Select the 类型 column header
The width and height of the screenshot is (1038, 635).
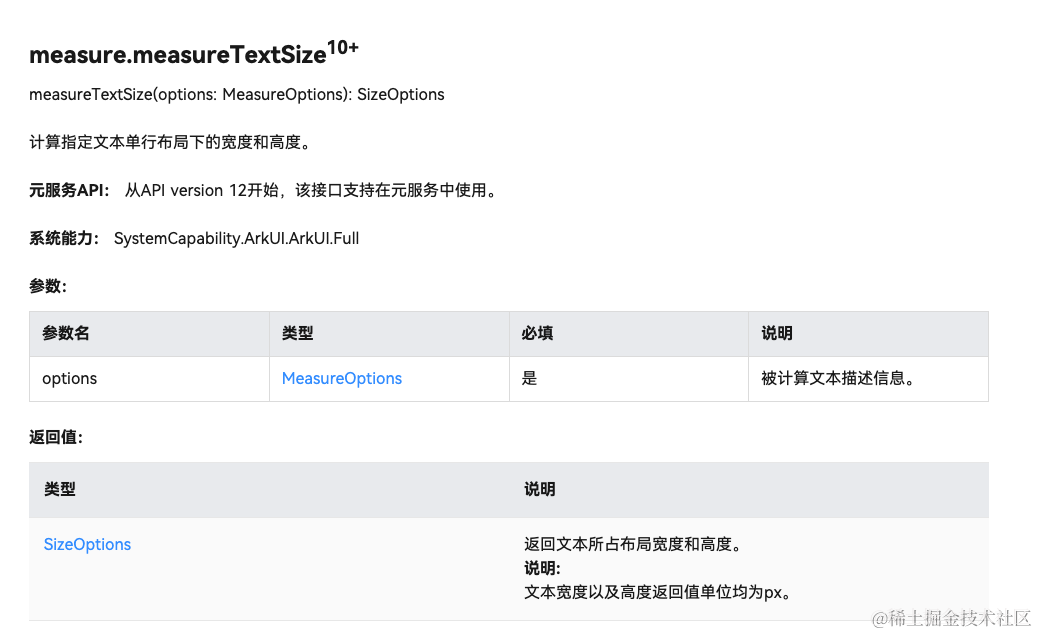297,333
